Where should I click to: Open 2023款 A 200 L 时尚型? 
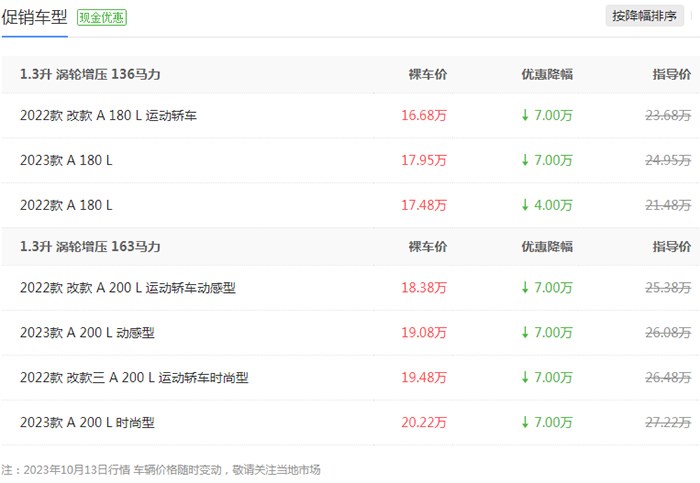87,423
